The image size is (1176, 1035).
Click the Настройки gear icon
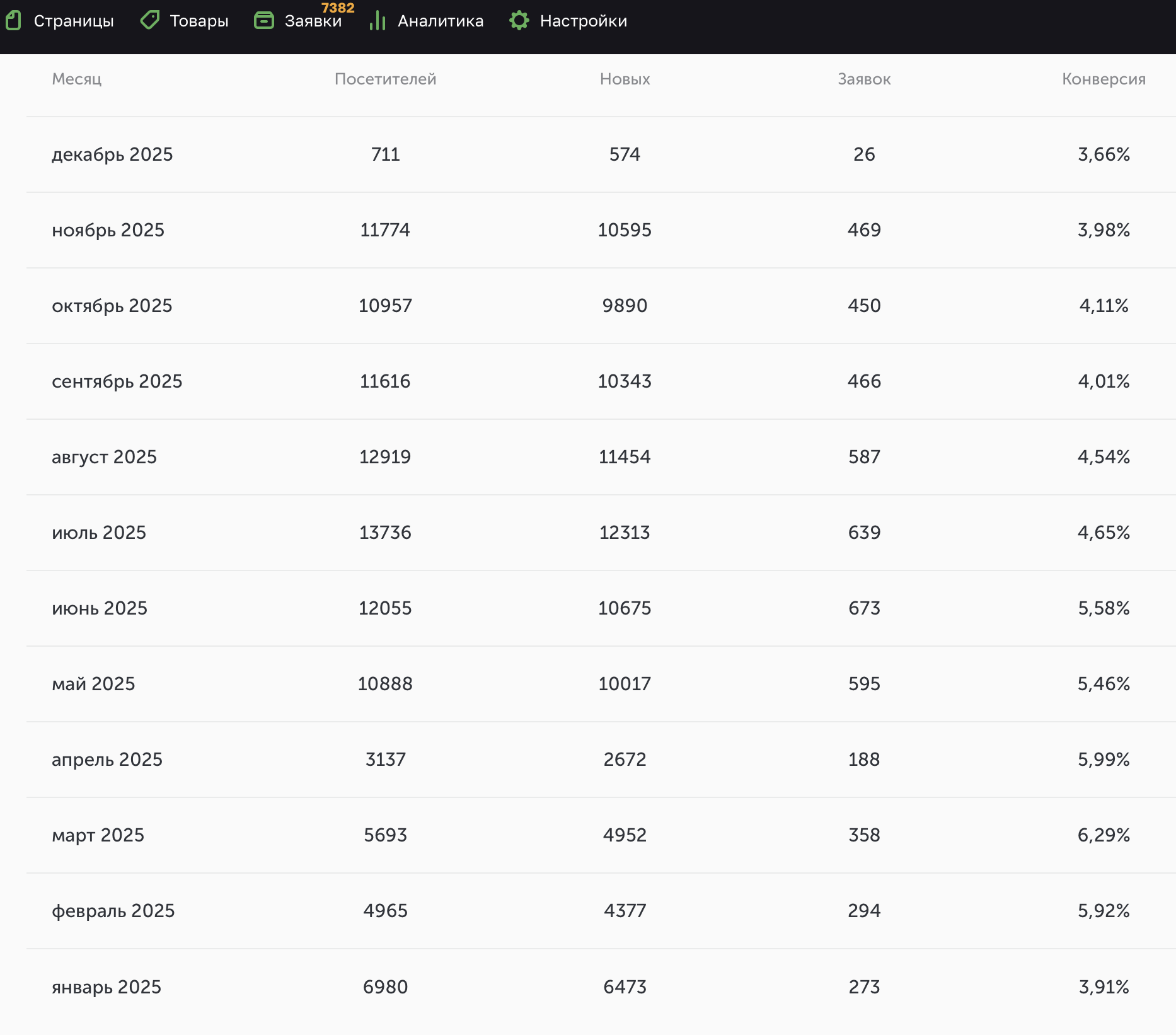(519, 21)
